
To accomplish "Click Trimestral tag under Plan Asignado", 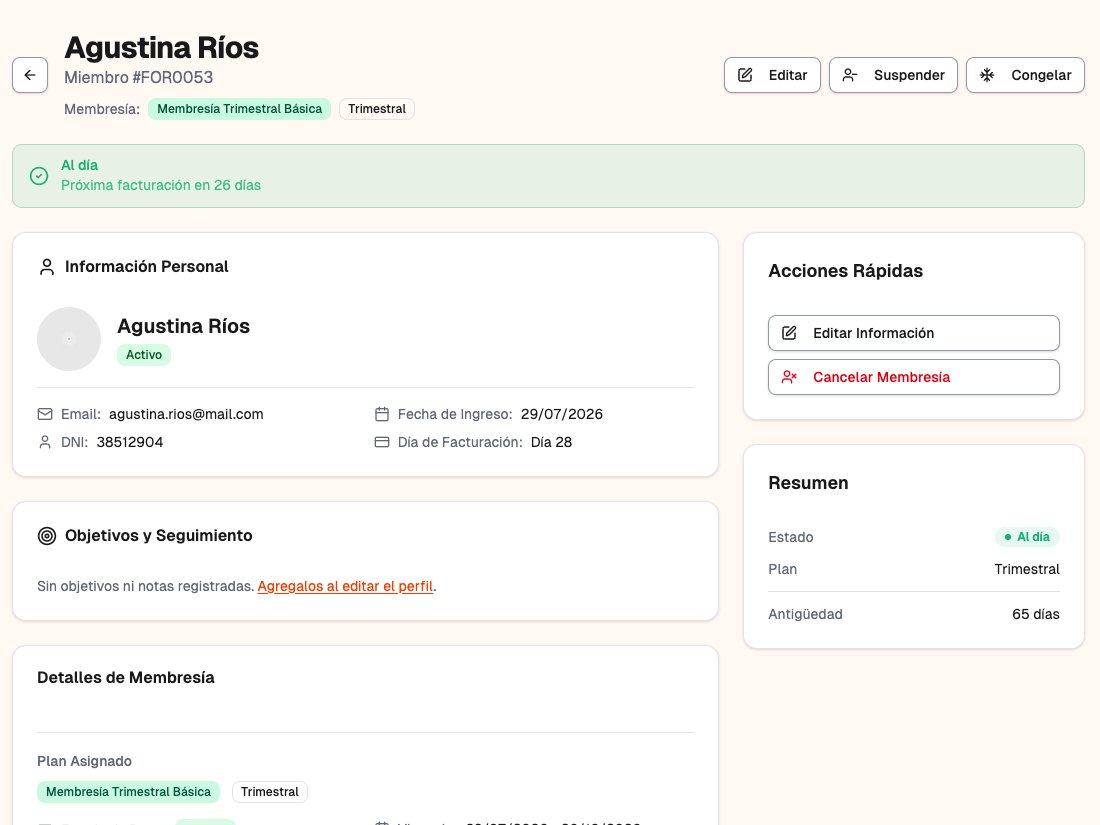I will 269,792.
